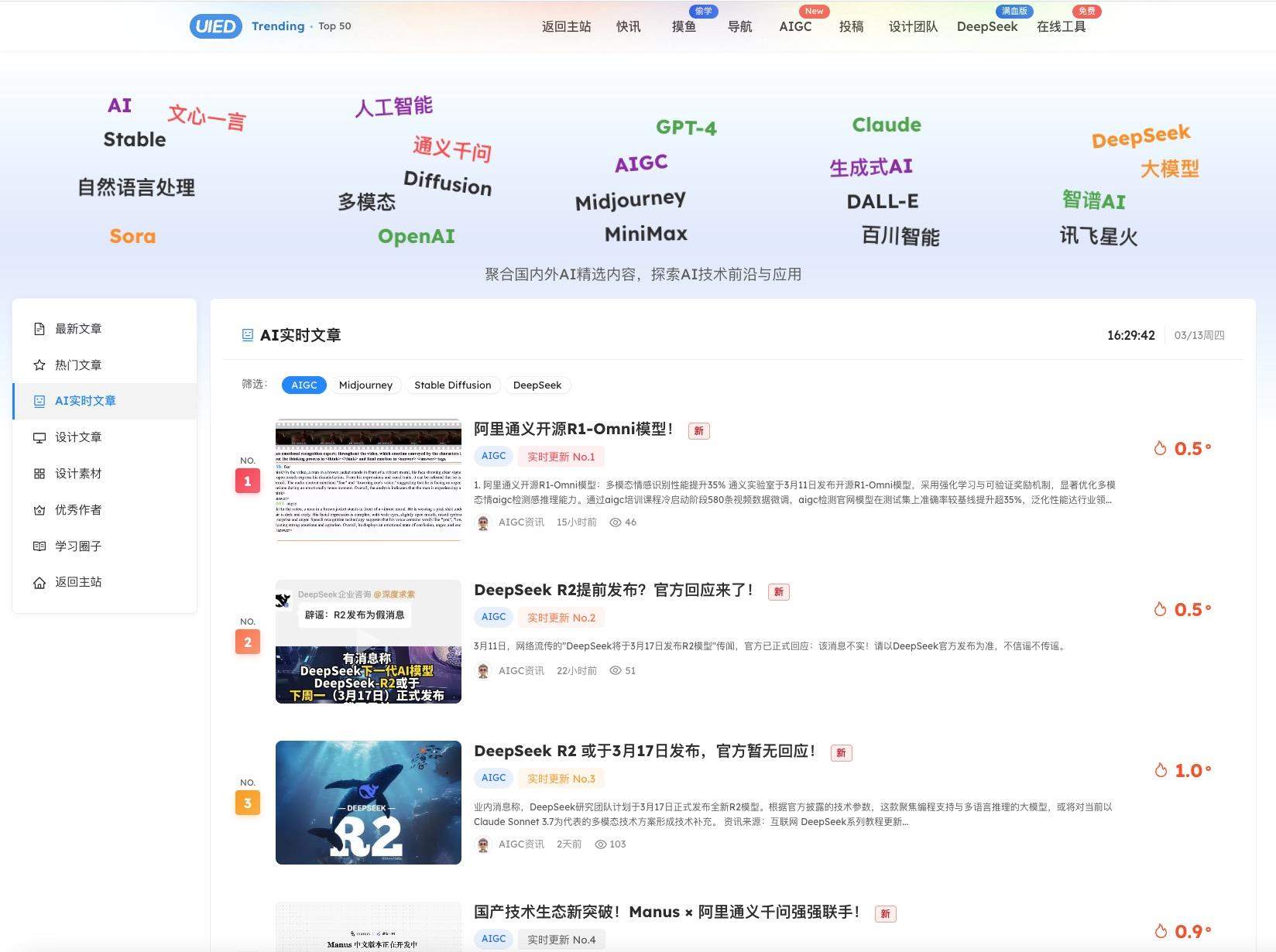Open 导航 in the top navigation
1276x952 pixels.
pos(739,26)
